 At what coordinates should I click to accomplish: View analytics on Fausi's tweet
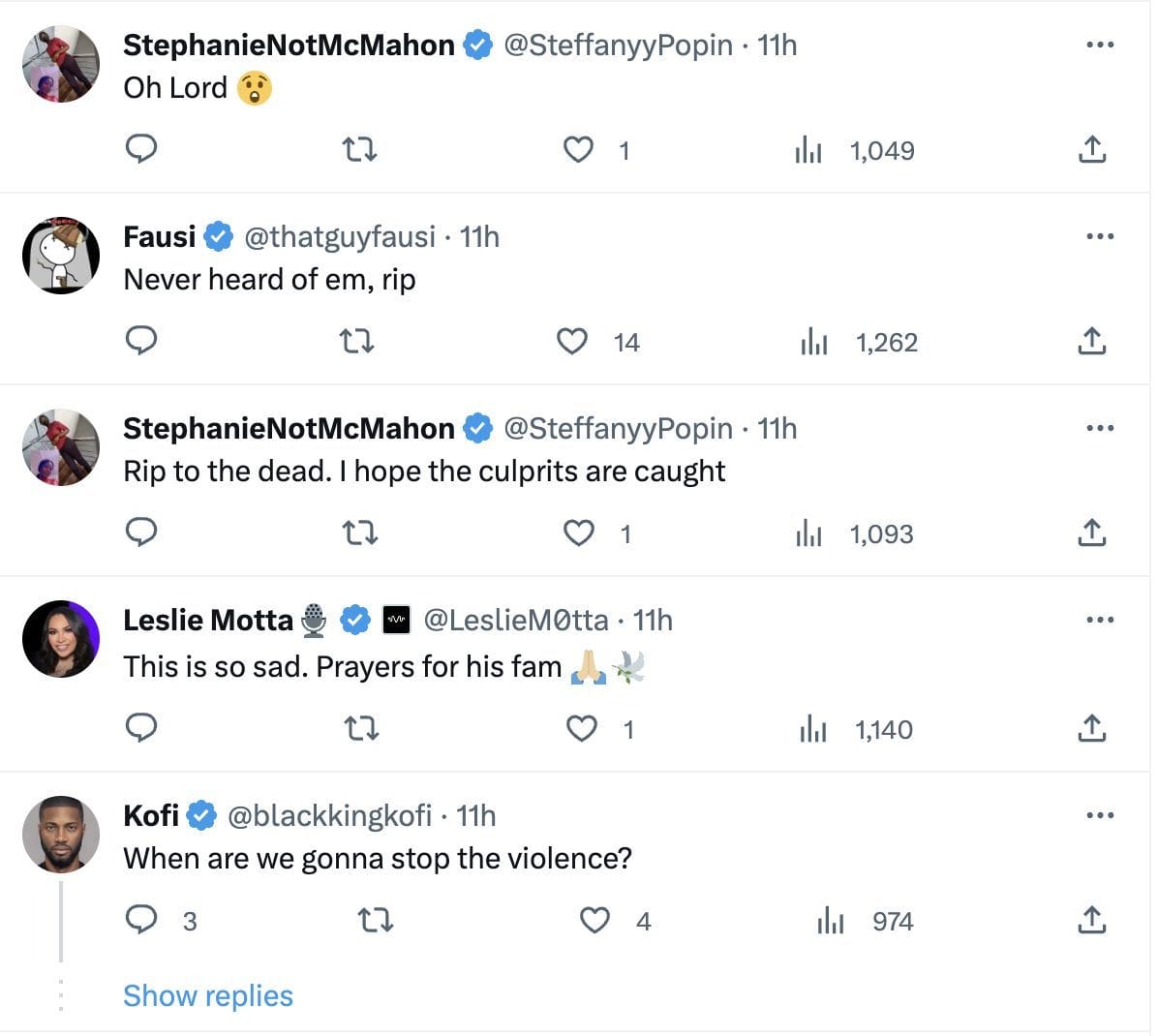tap(814, 342)
